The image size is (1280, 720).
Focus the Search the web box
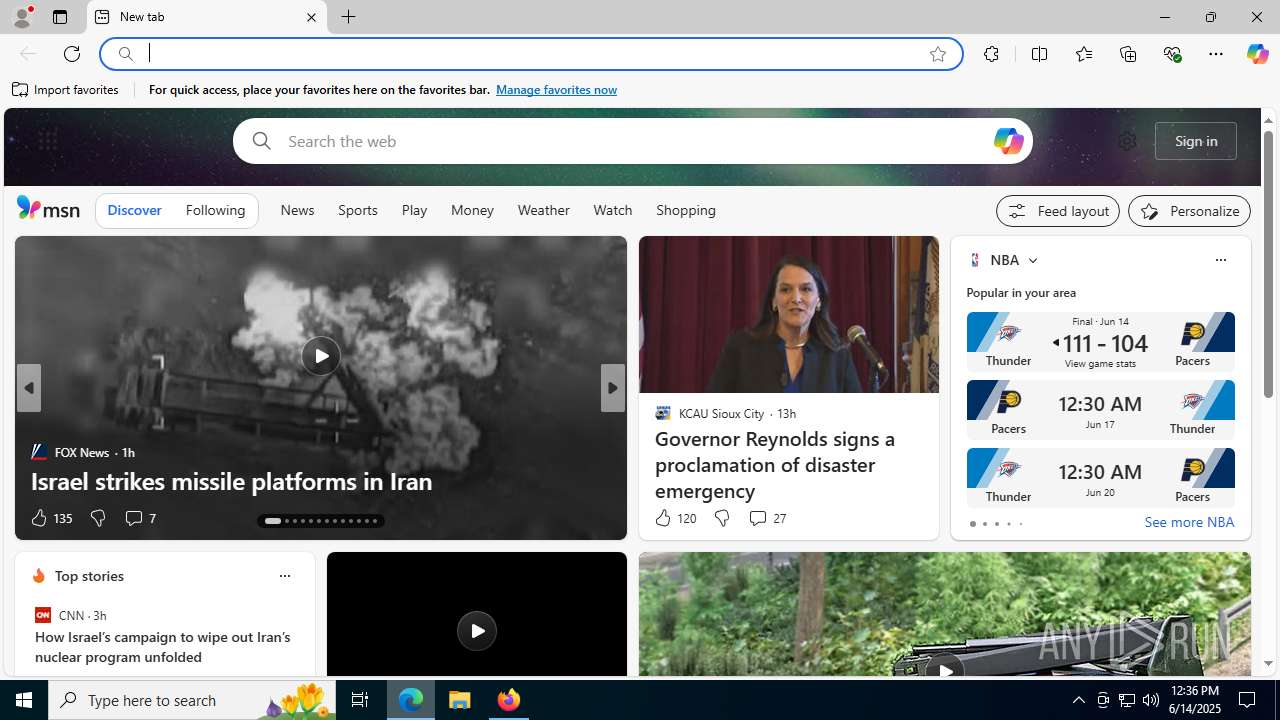[x=632, y=141]
